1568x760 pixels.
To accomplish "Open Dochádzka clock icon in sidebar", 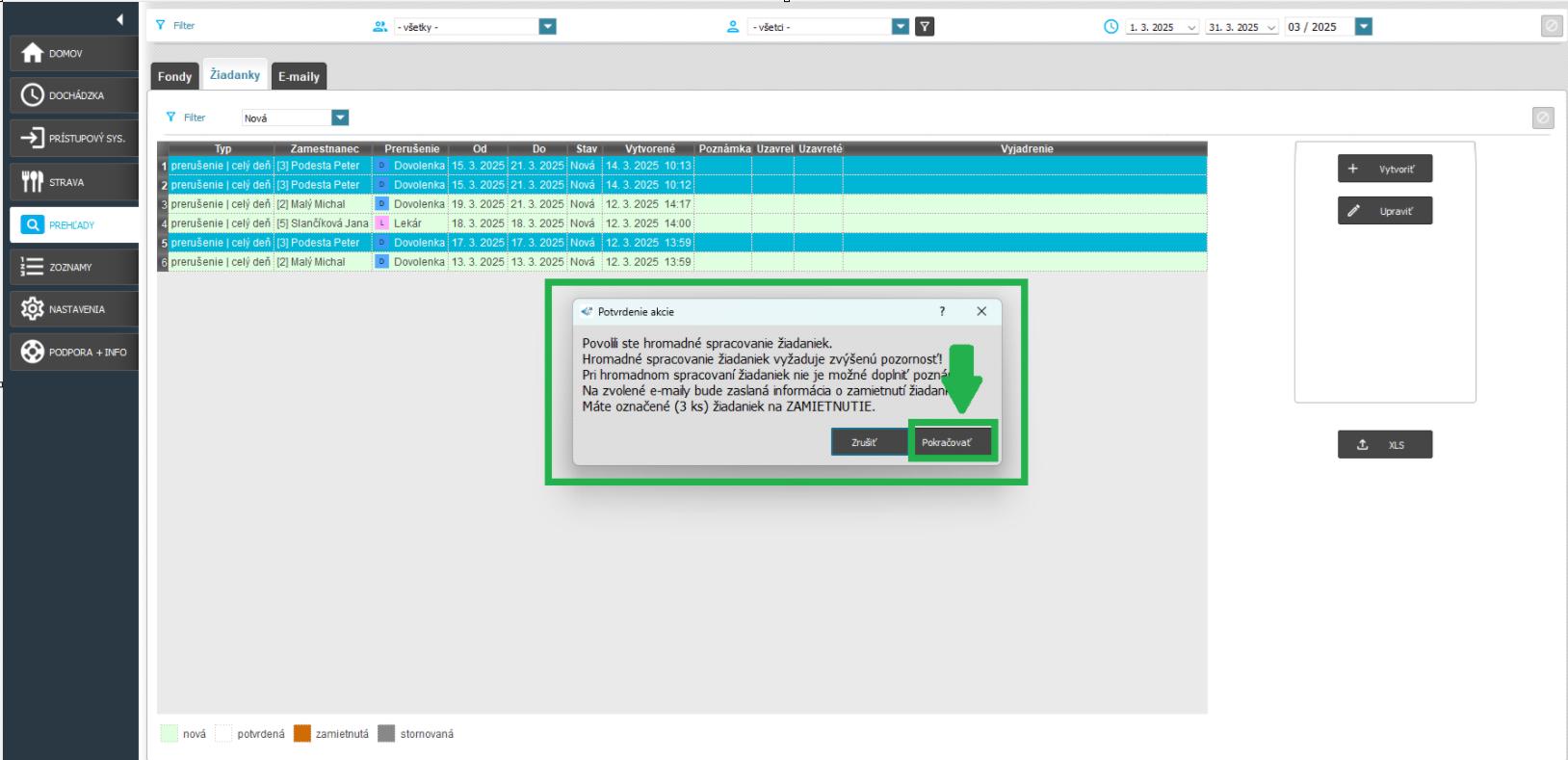I will click(33, 95).
